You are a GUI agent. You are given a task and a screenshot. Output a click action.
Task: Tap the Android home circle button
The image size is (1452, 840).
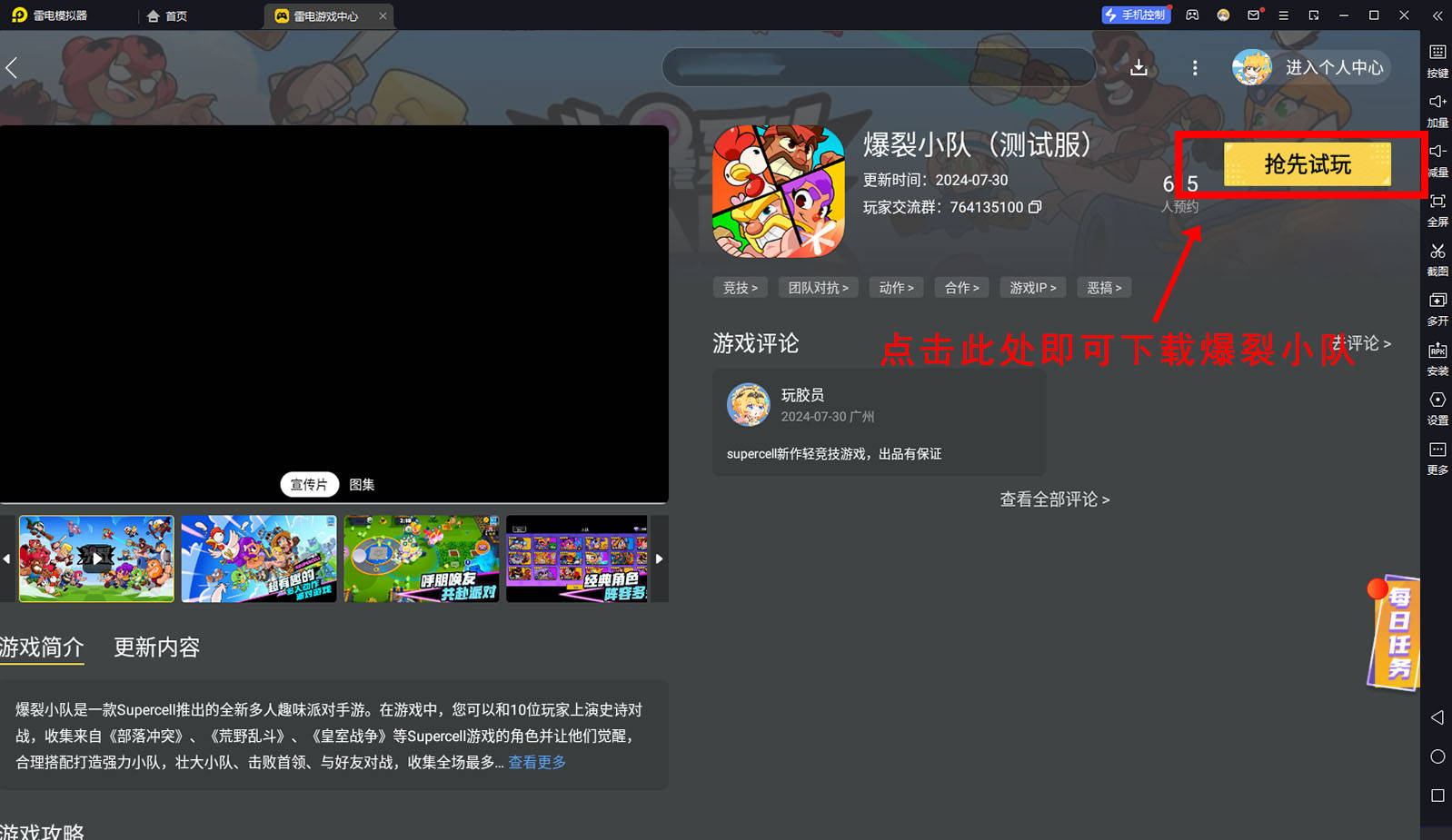(x=1437, y=756)
